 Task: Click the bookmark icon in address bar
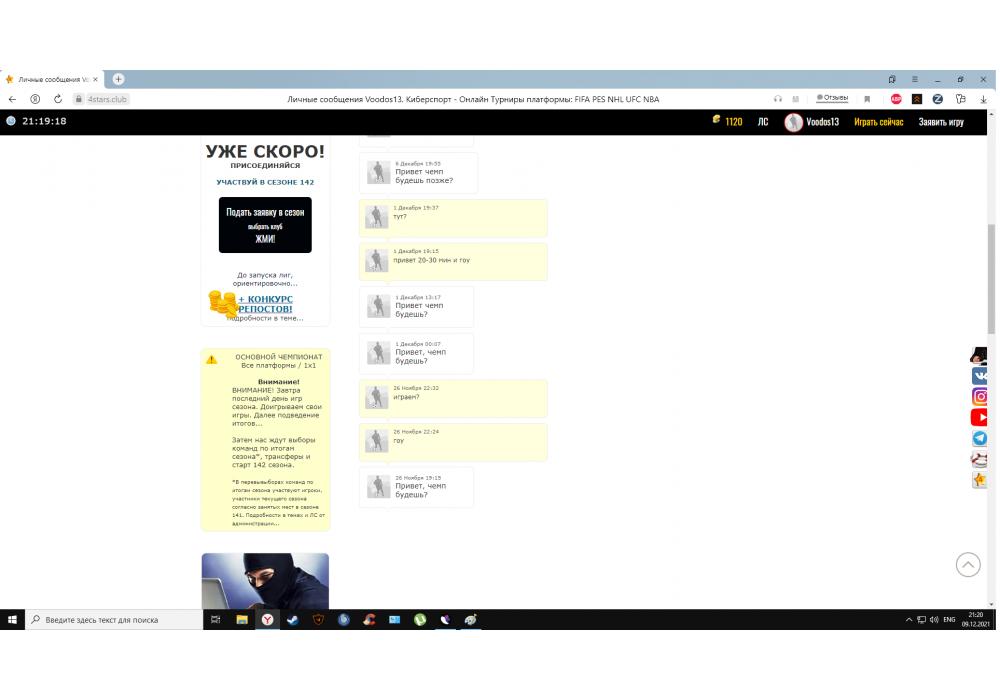pyautogui.click(x=867, y=99)
